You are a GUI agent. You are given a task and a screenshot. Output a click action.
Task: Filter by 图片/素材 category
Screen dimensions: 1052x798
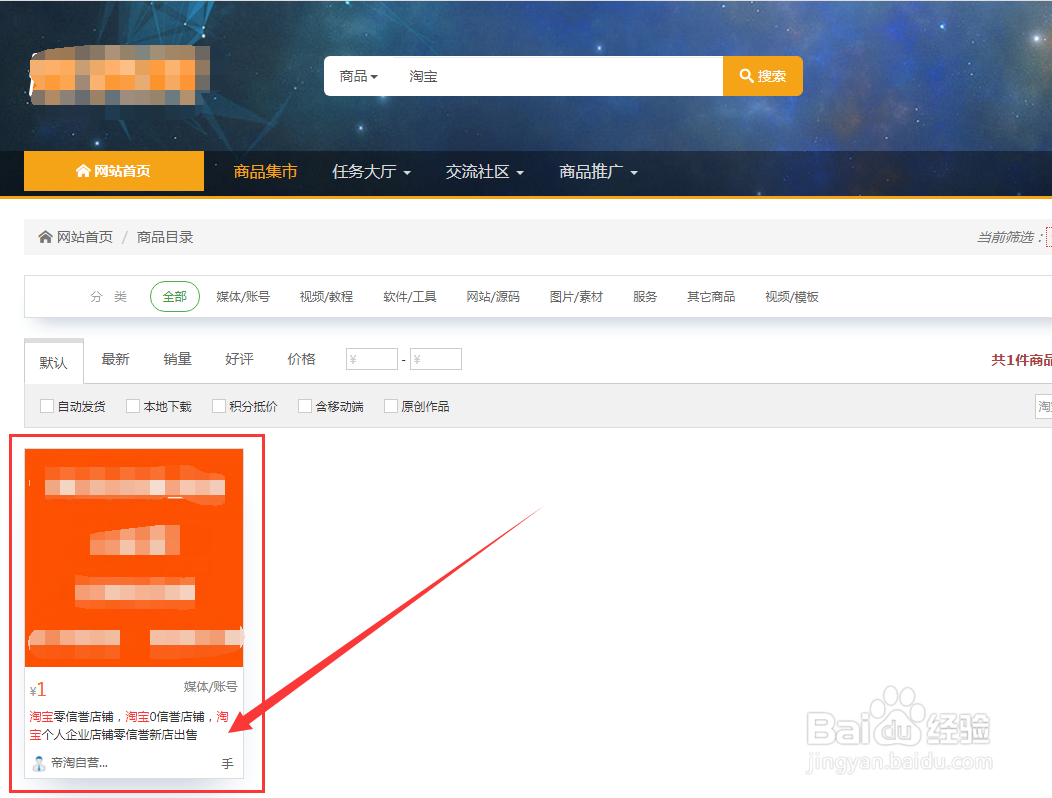point(576,297)
